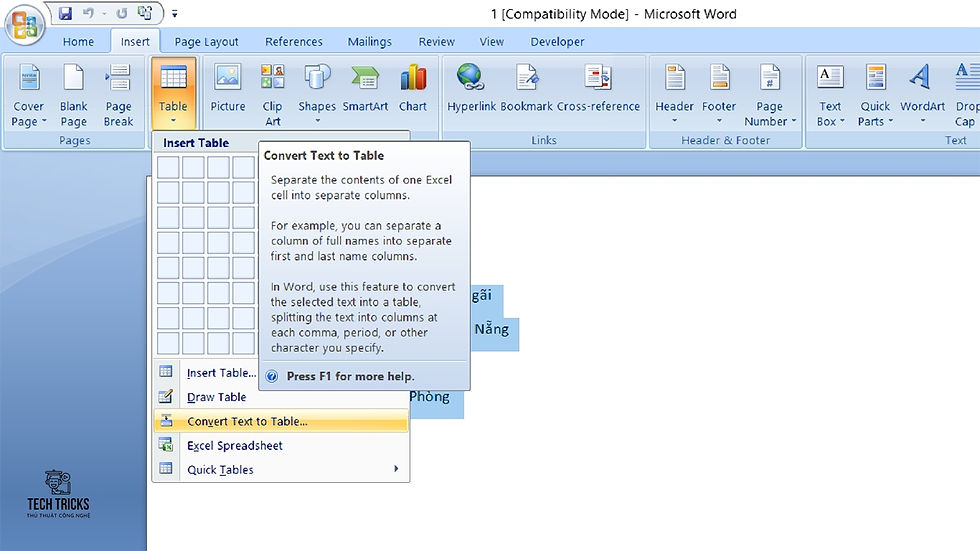
Task: Open the Text Box gallery
Action: click(x=830, y=96)
